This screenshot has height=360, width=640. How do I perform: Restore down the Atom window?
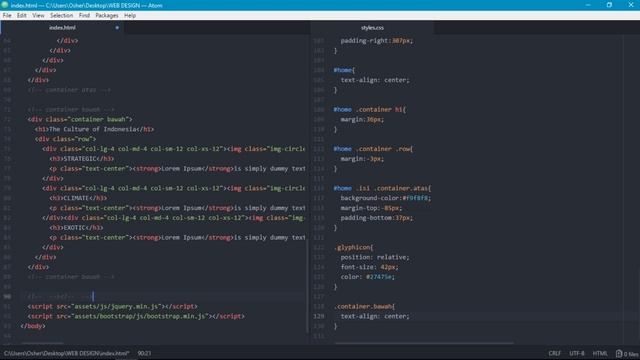pyautogui.click(x=609, y=5)
